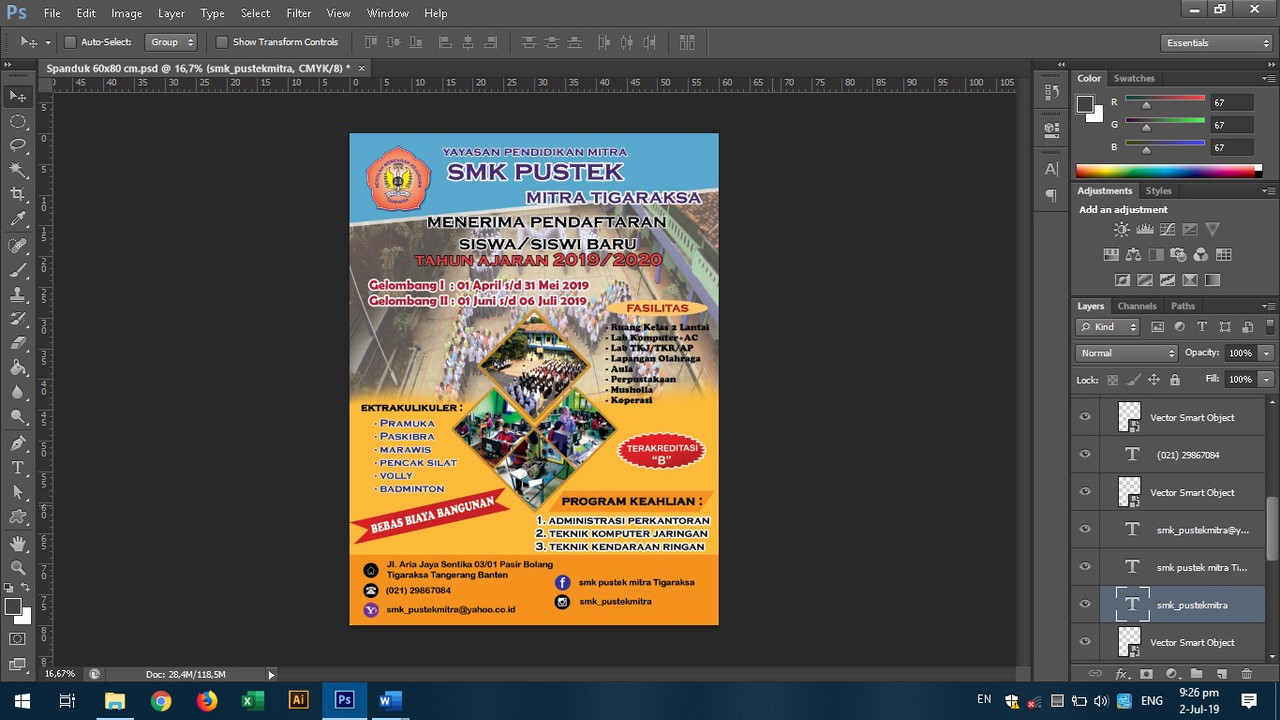The height and width of the screenshot is (720, 1280).
Task: Close the Spanduk 60x80 cm.psd document tab
Action: [362, 68]
